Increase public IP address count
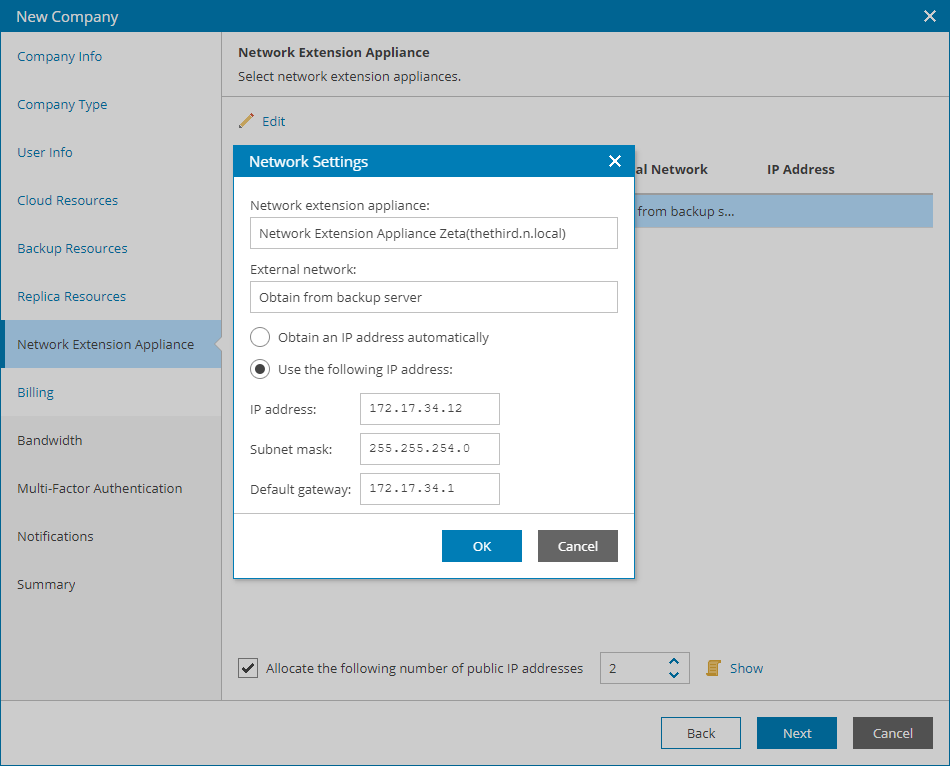Image resolution: width=950 pixels, height=766 pixels. [674, 662]
